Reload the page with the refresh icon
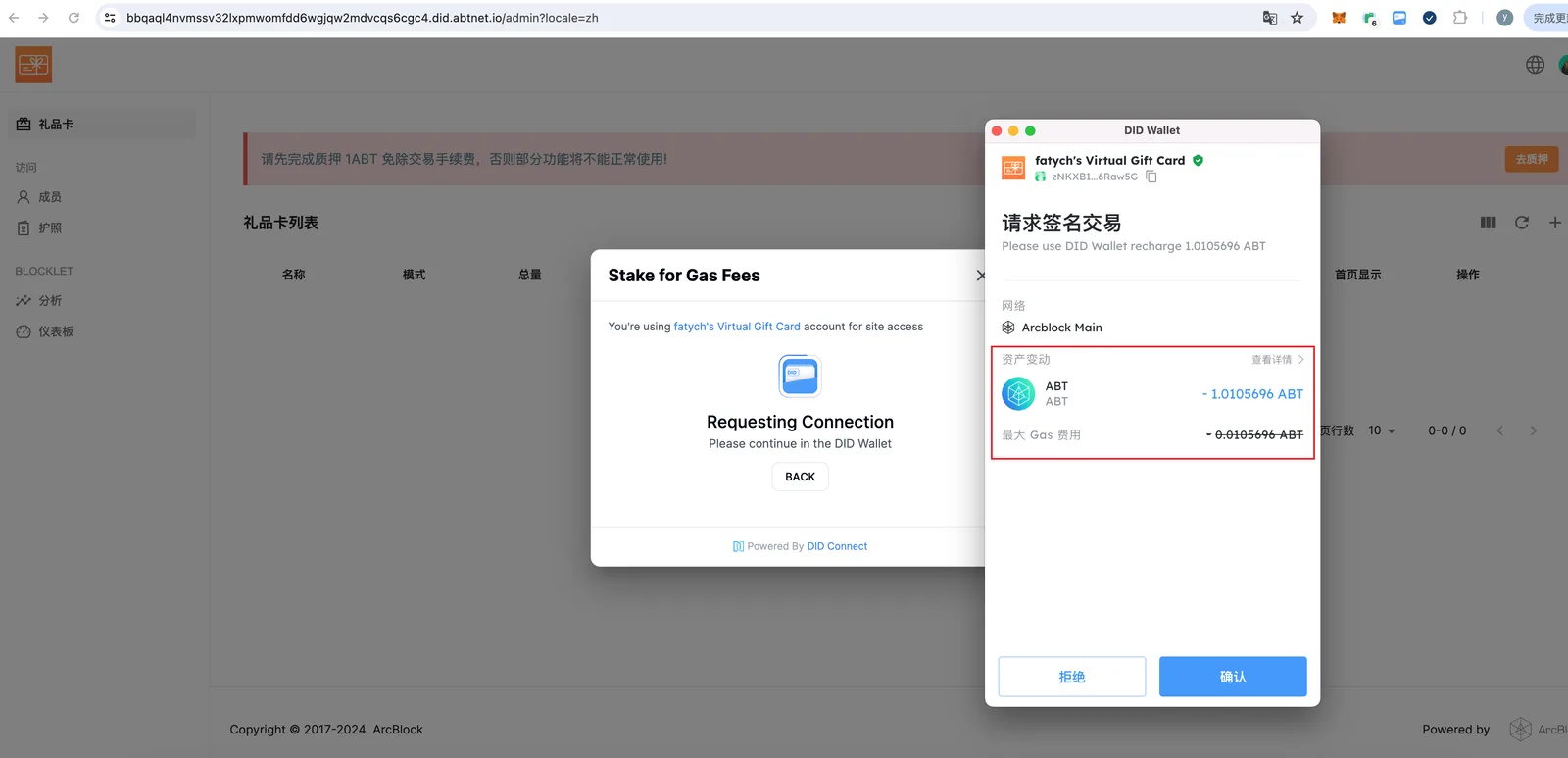The image size is (1568, 758). (73, 18)
